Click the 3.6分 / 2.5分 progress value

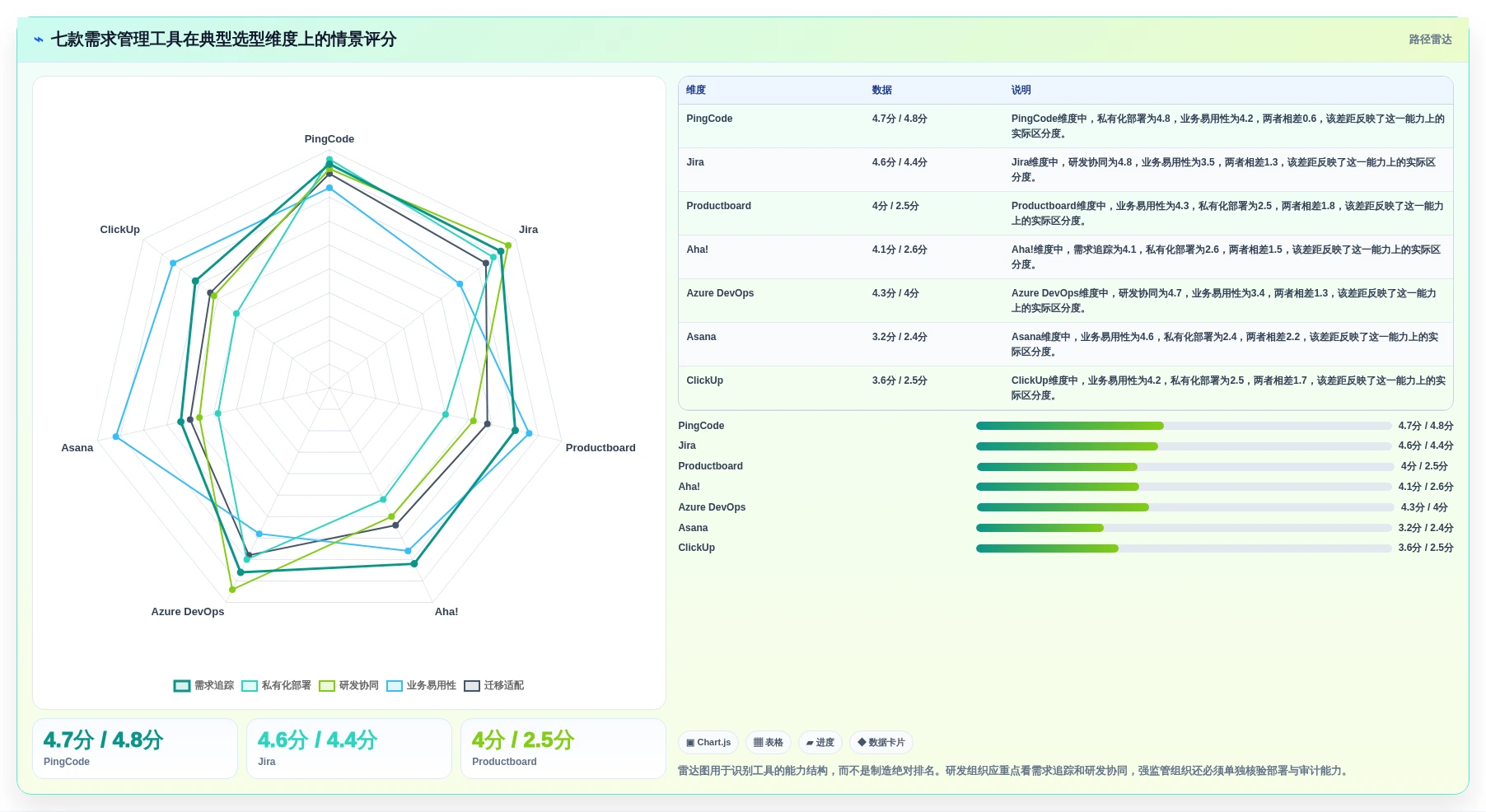pos(1426,548)
